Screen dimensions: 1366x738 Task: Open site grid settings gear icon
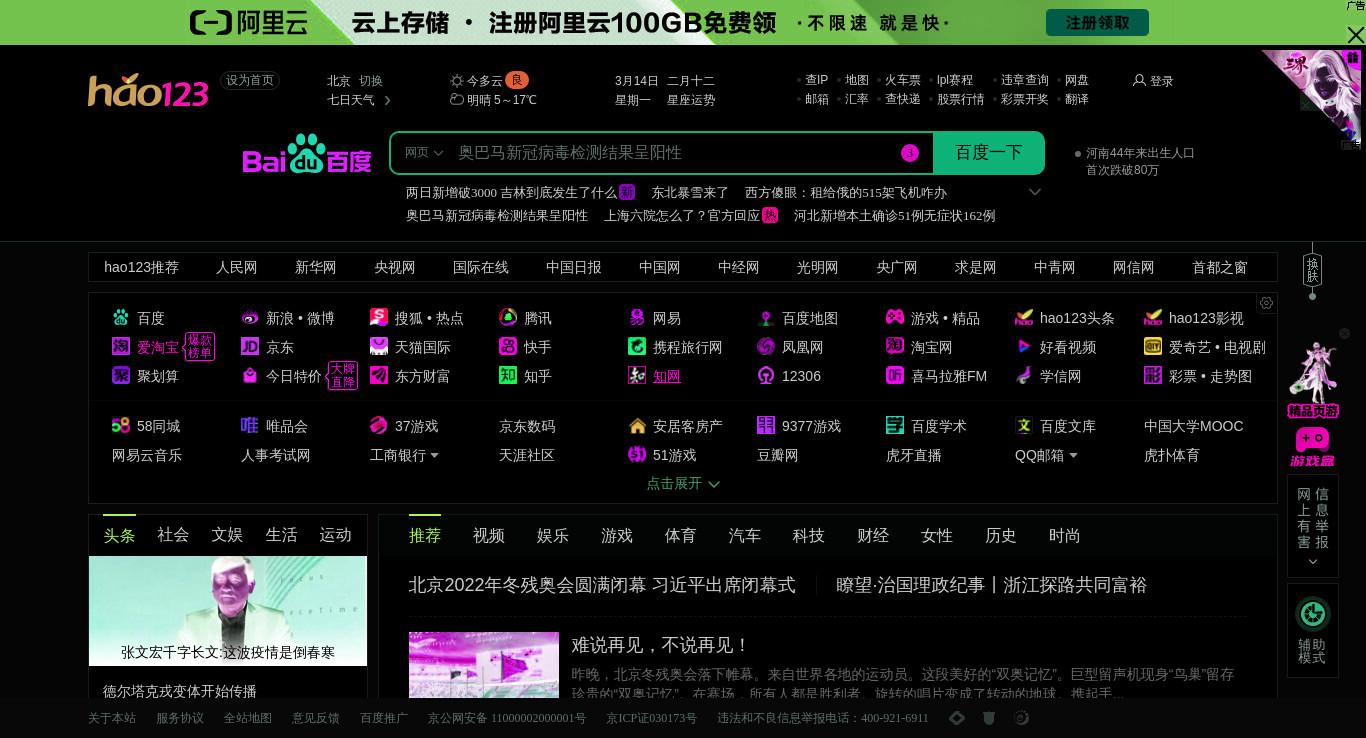[x=1266, y=303]
